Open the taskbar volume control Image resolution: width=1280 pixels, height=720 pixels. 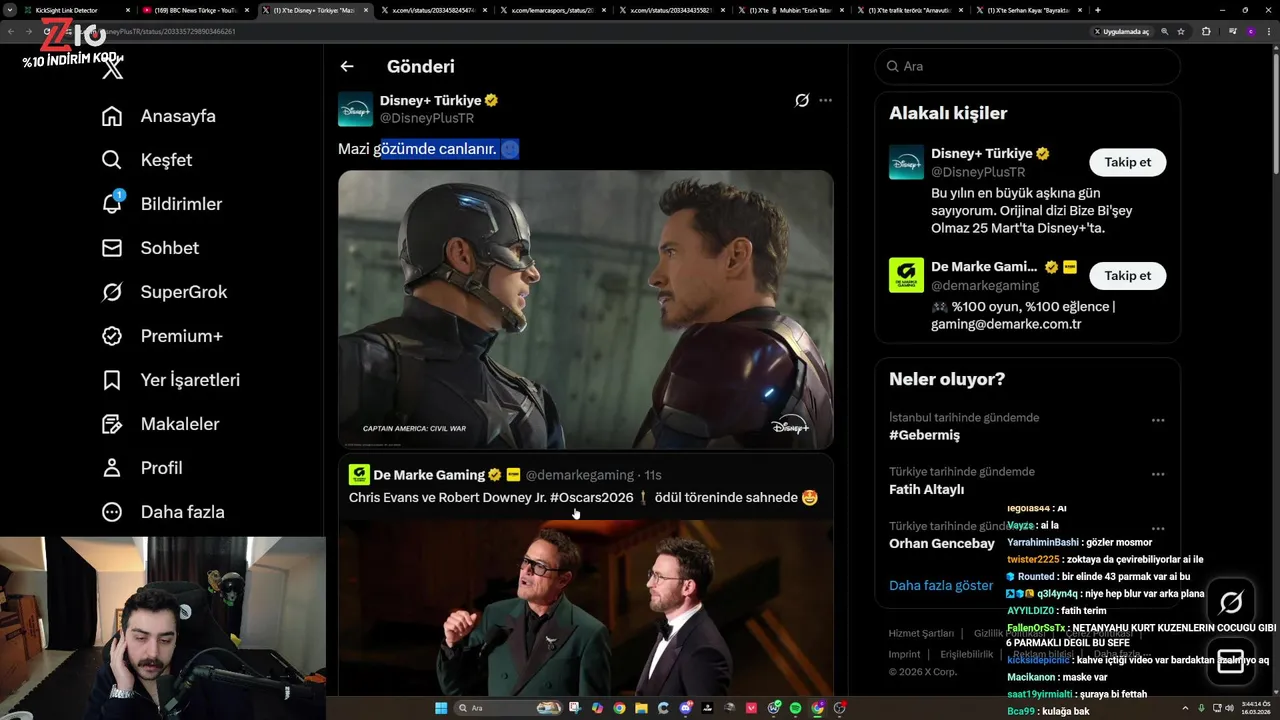1230,708
